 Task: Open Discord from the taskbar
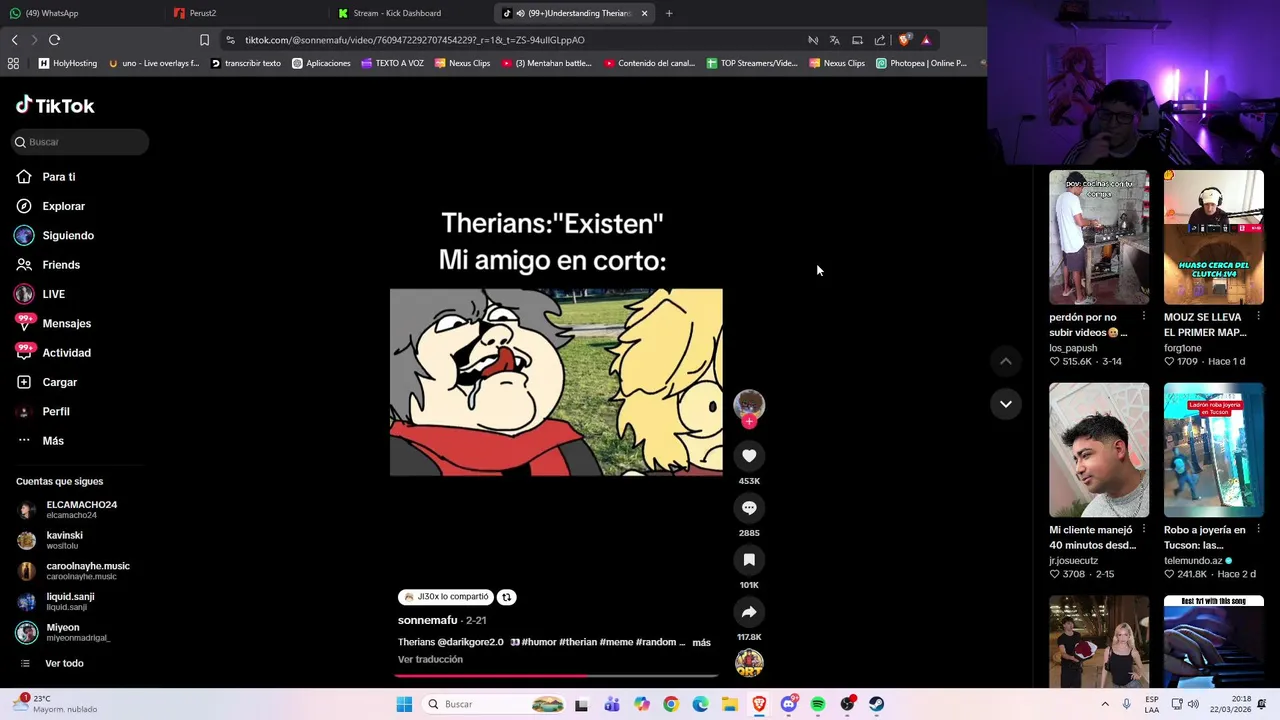[789, 704]
